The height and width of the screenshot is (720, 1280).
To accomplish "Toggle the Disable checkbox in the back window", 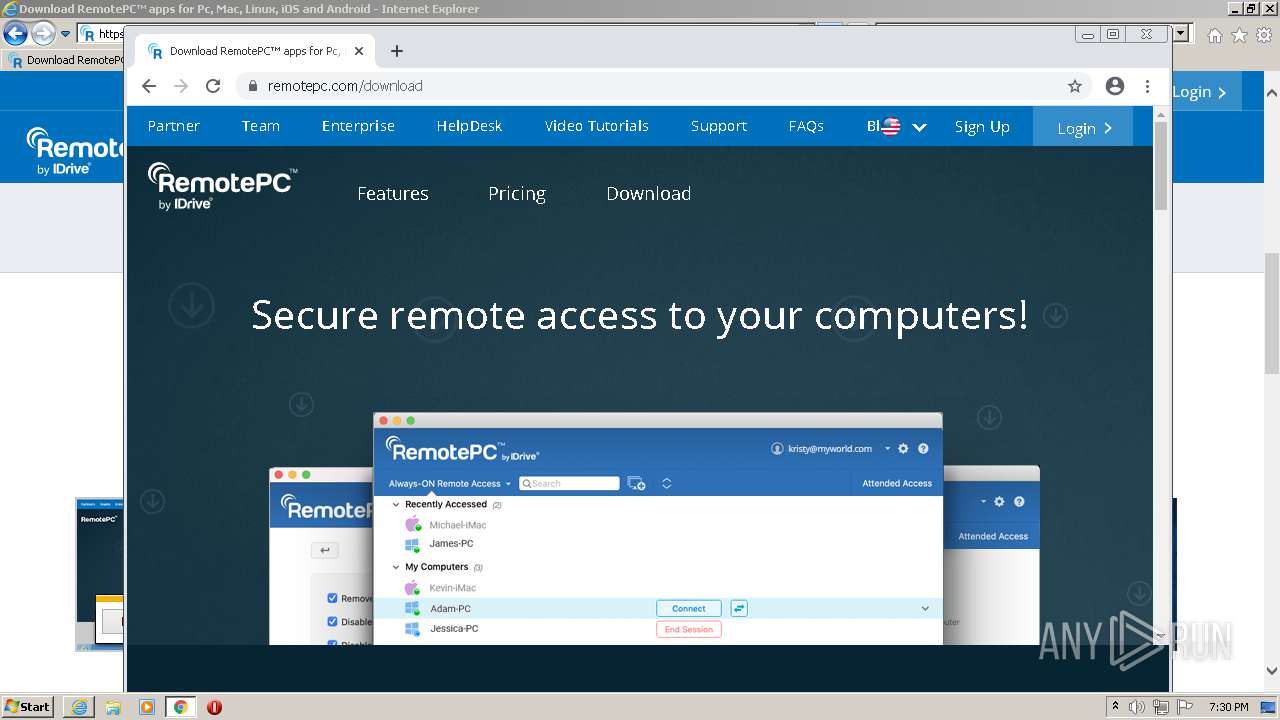I will (x=333, y=621).
